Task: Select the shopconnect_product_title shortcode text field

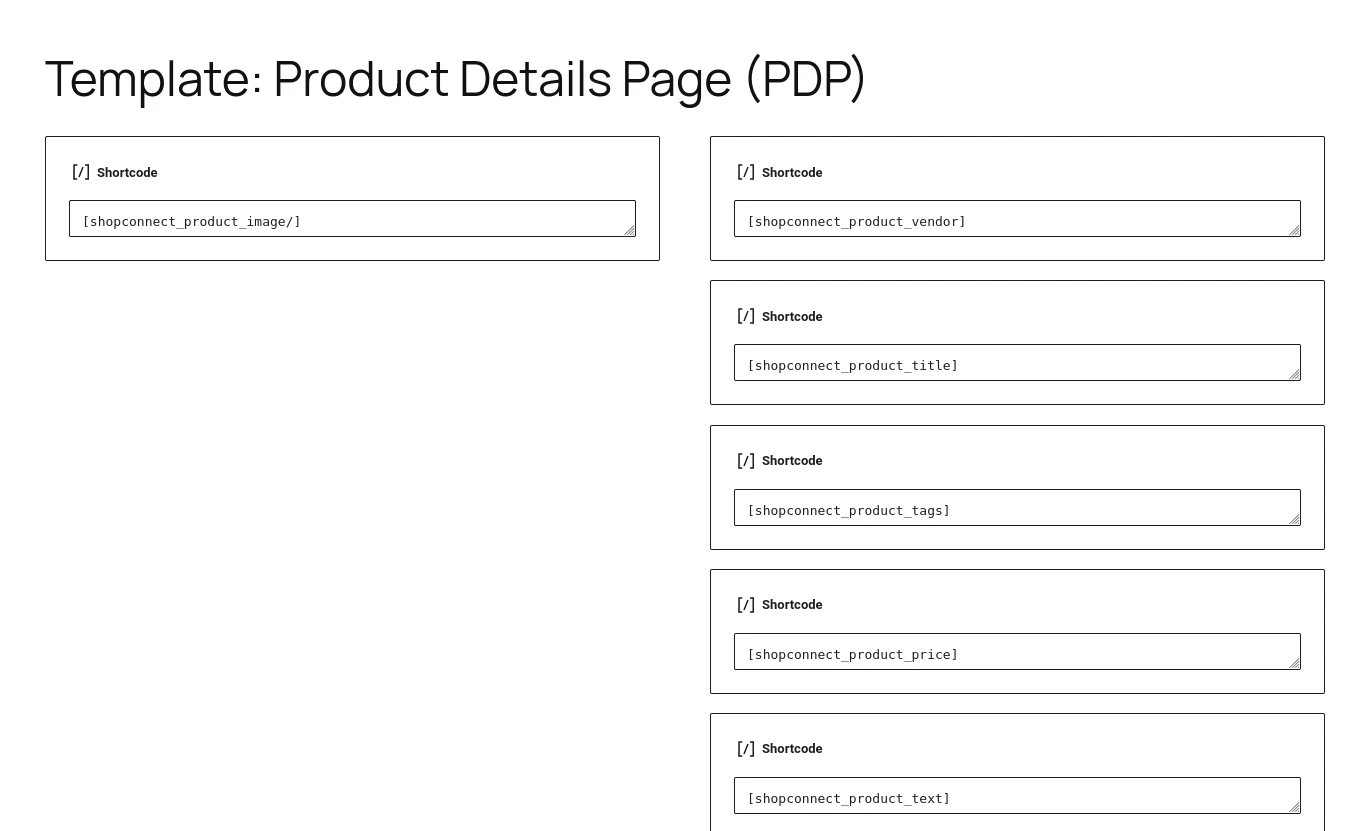Action: [1017, 362]
